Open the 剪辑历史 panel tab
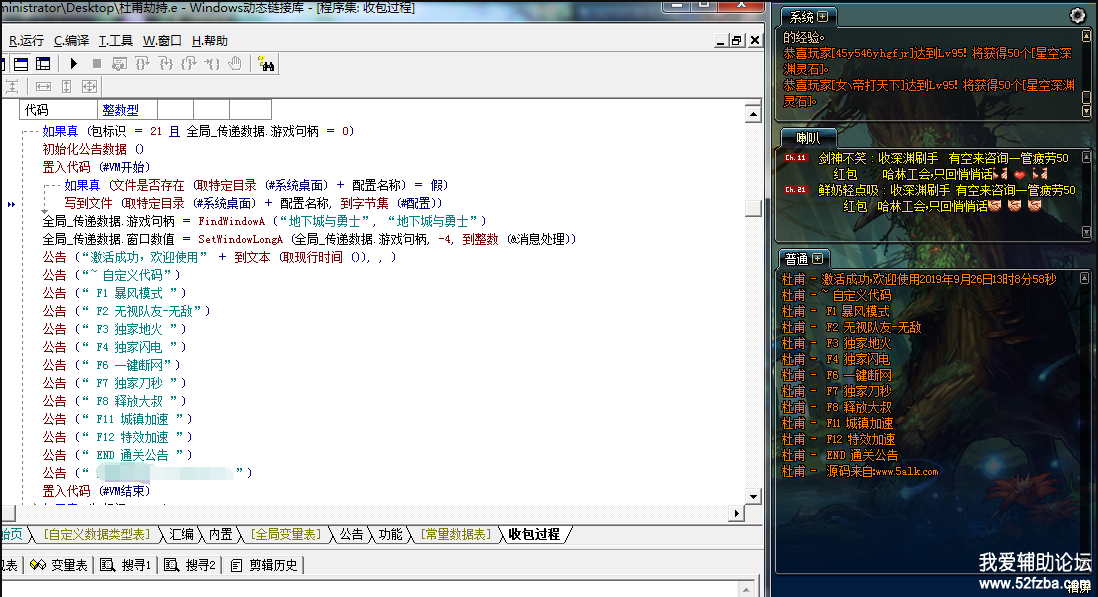This screenshot has width=1098, height=597. (264, 565)
